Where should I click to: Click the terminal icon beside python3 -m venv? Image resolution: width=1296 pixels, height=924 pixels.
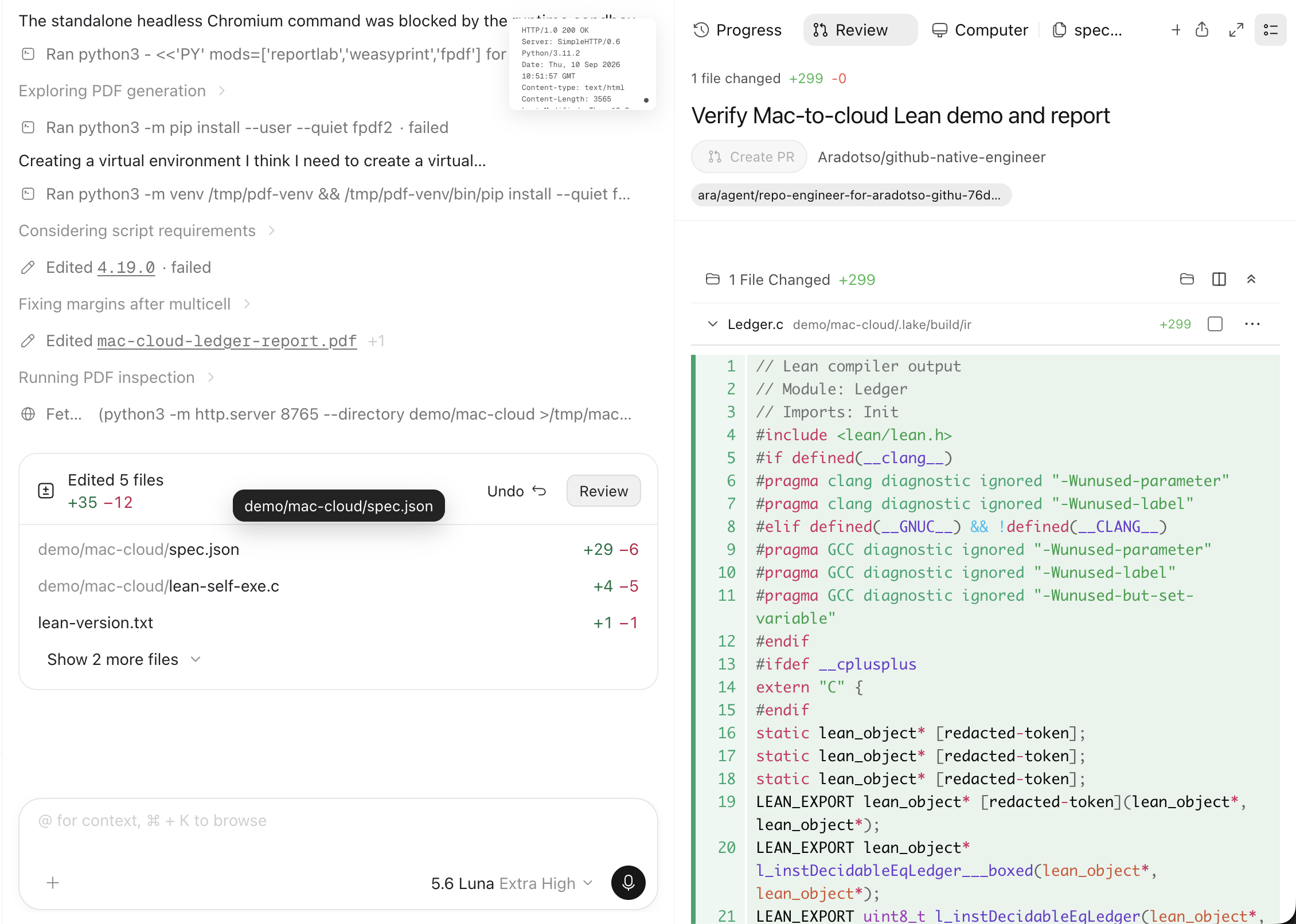[x=28, y=194]
